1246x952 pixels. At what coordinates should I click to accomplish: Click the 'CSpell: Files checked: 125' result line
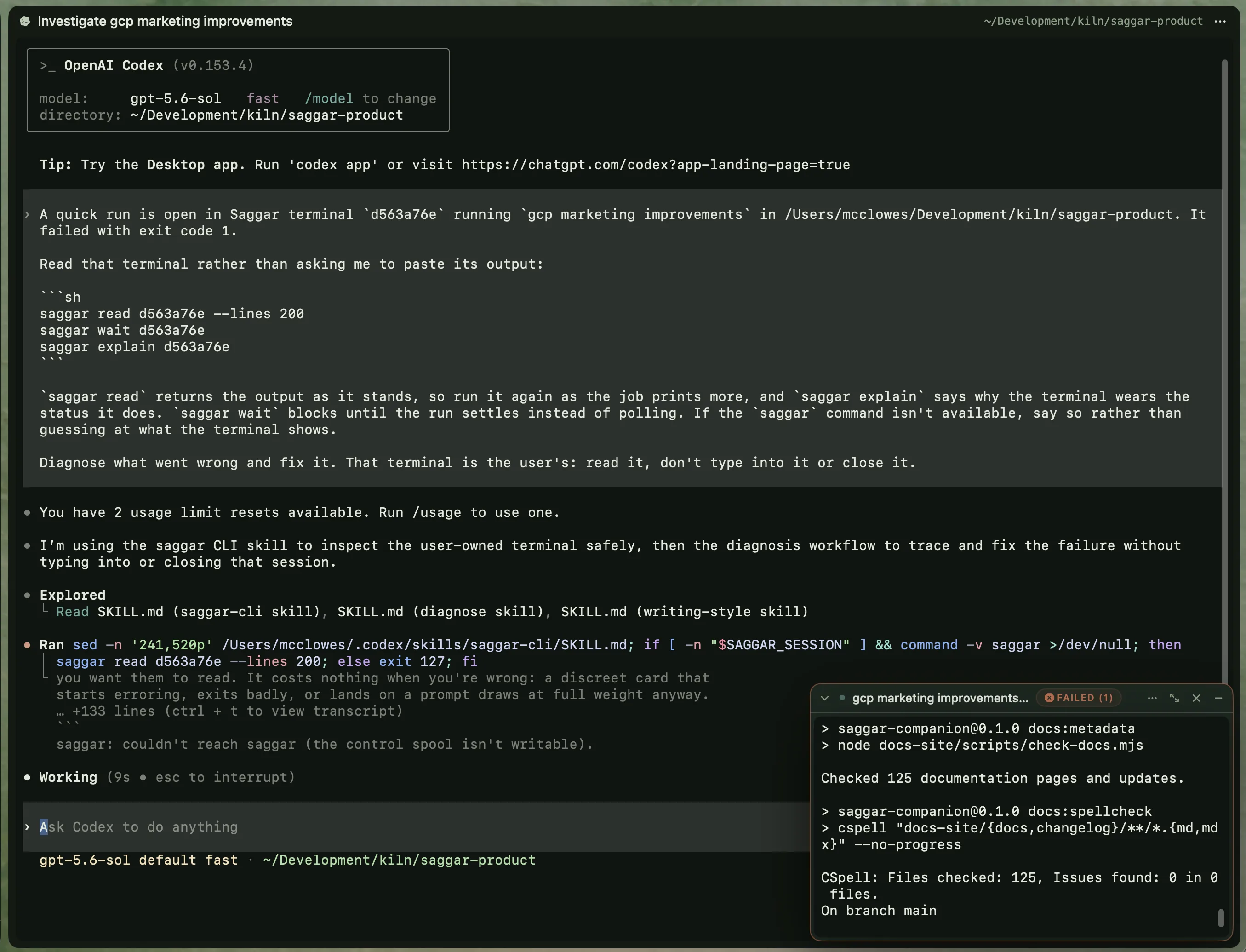tap(1019, 886)
